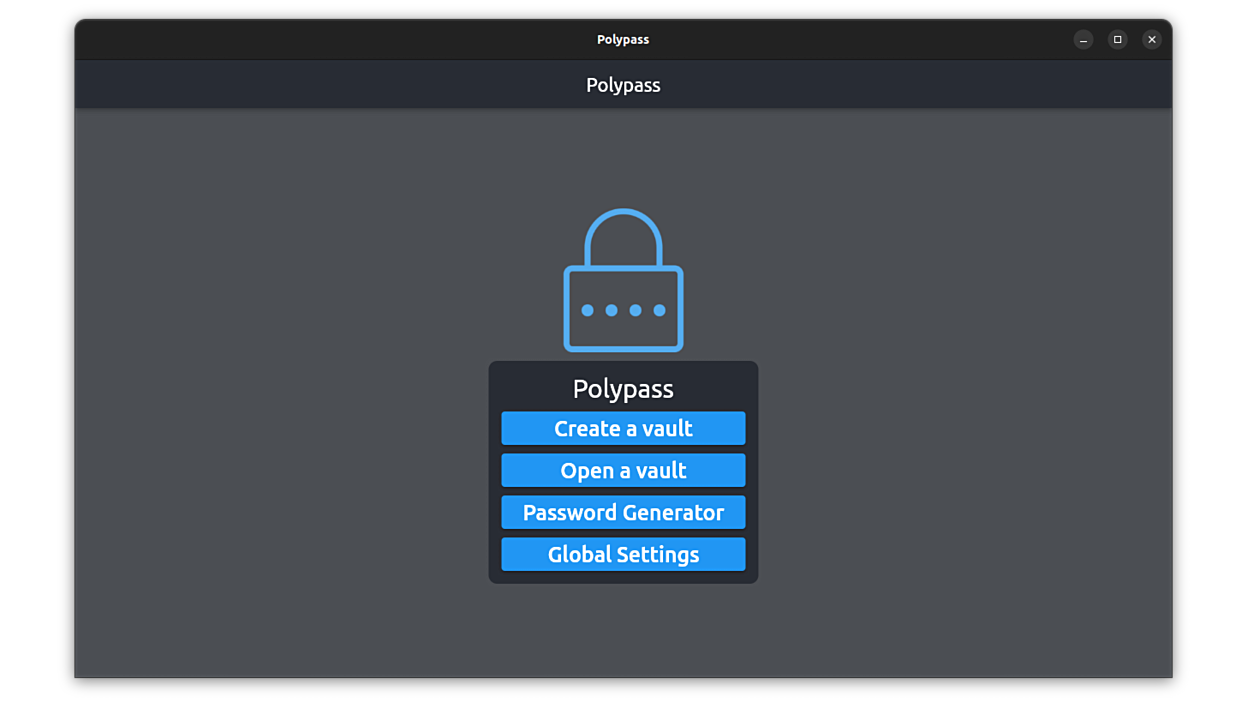
Task: Minimize the Polypass window
Action: [1084, 39]
